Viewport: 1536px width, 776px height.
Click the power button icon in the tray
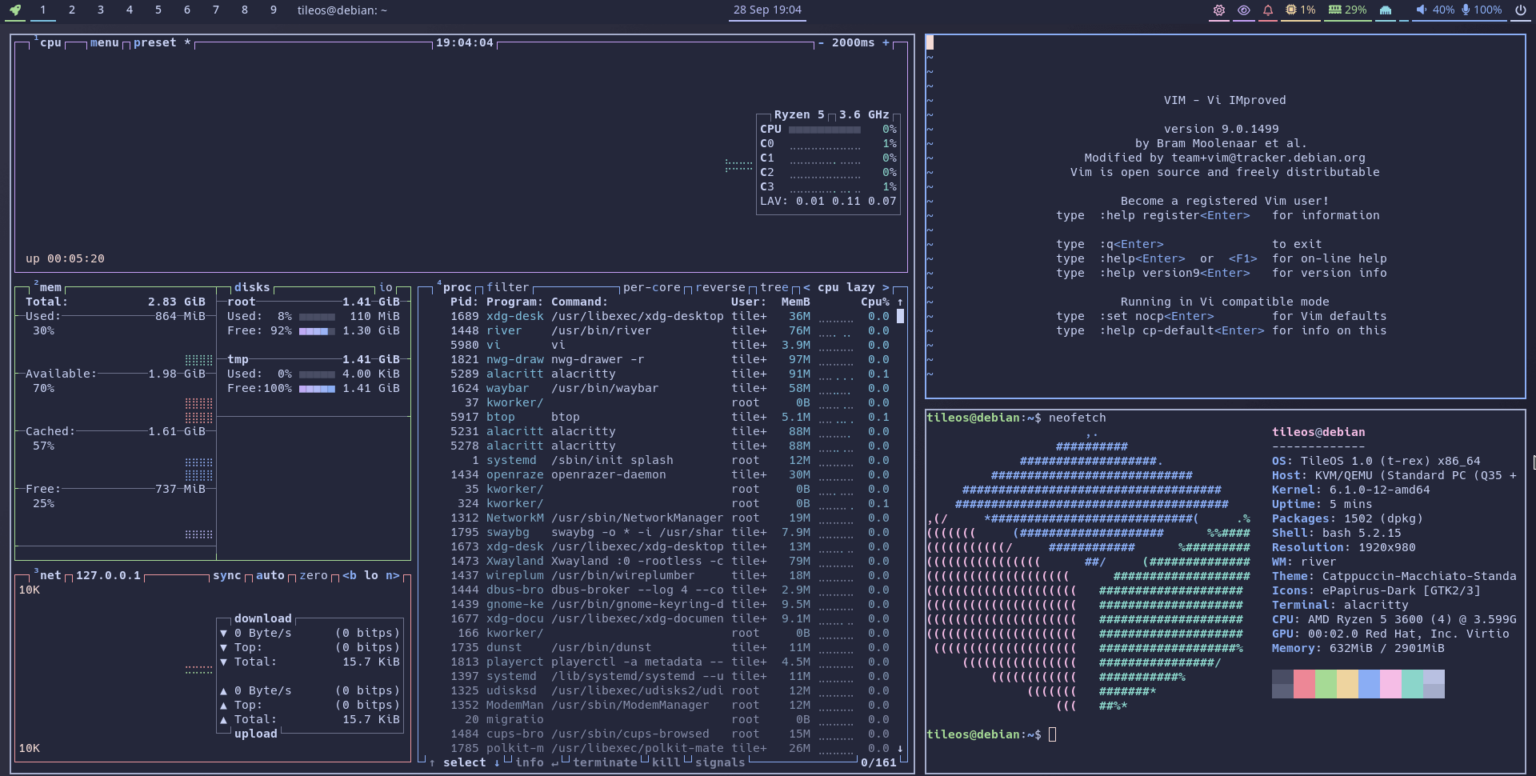pos(1521,10)
